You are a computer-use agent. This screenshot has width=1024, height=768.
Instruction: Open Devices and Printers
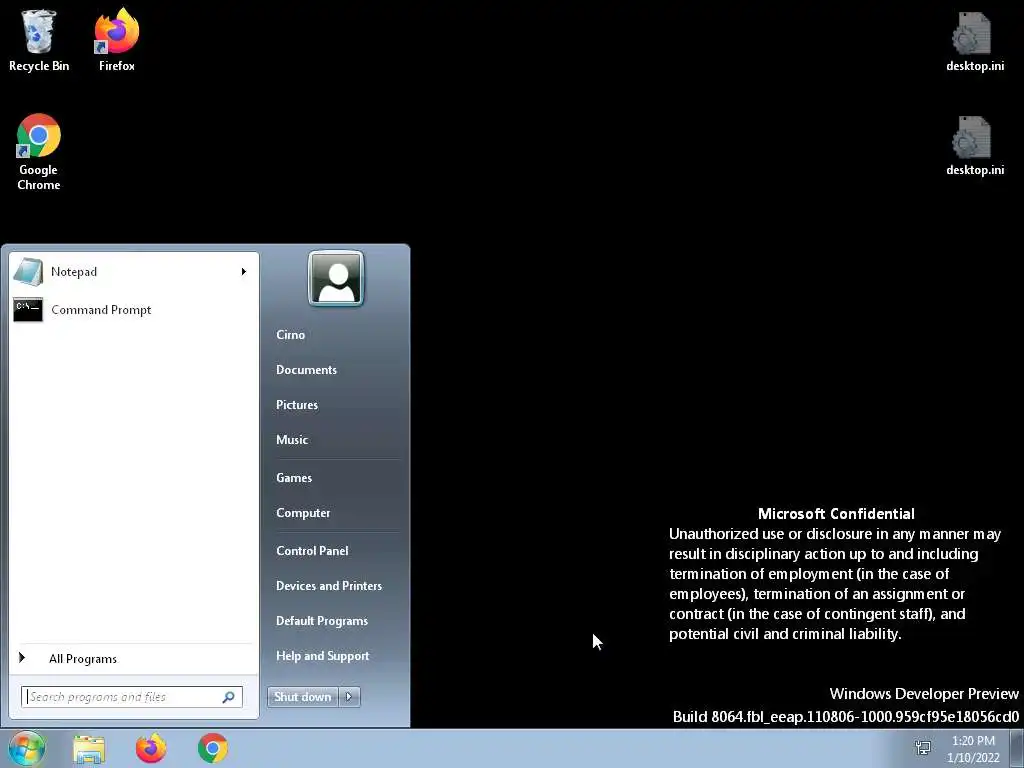click(329, 586)
